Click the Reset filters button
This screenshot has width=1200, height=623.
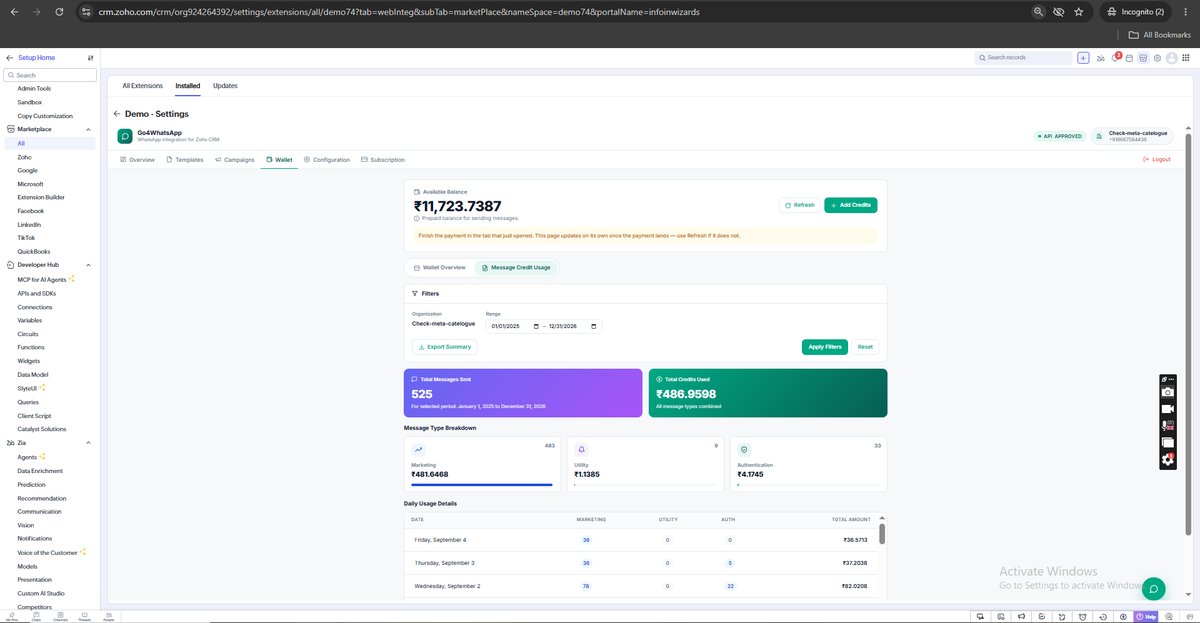[x=865, y=347]
